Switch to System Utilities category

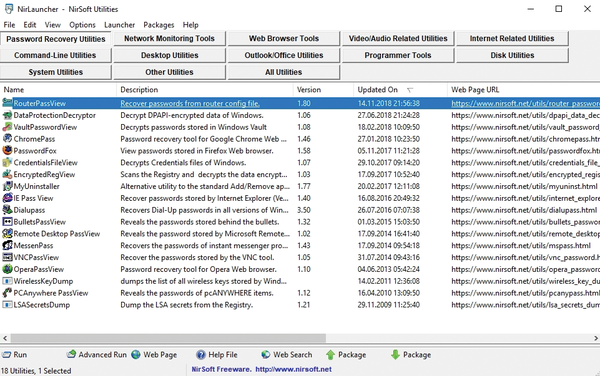click(x=55, y=72)
